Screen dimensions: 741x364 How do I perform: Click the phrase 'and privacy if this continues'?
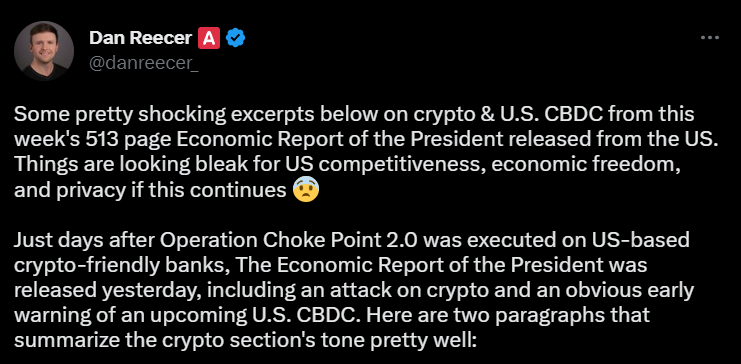(150, 190)
